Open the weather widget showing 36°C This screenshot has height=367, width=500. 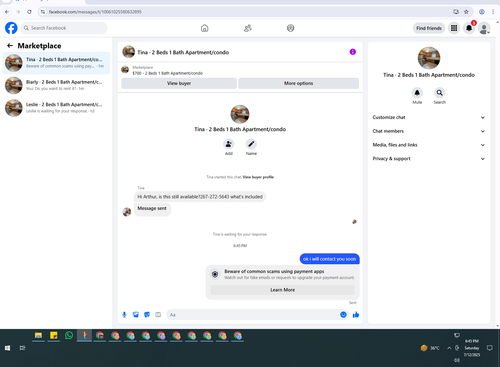click(430, 348)
